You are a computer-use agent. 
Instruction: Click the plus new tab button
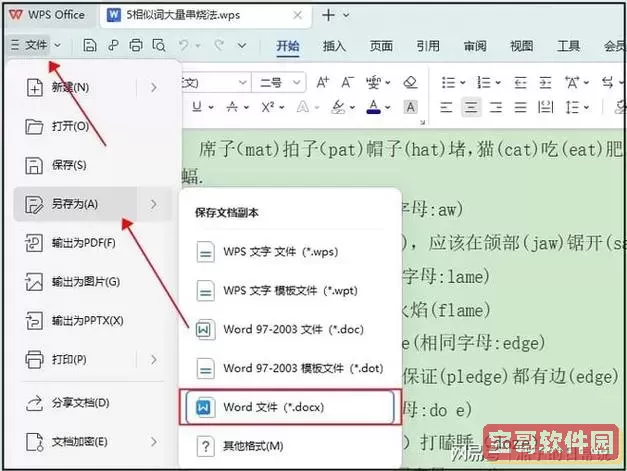[328, 15]
